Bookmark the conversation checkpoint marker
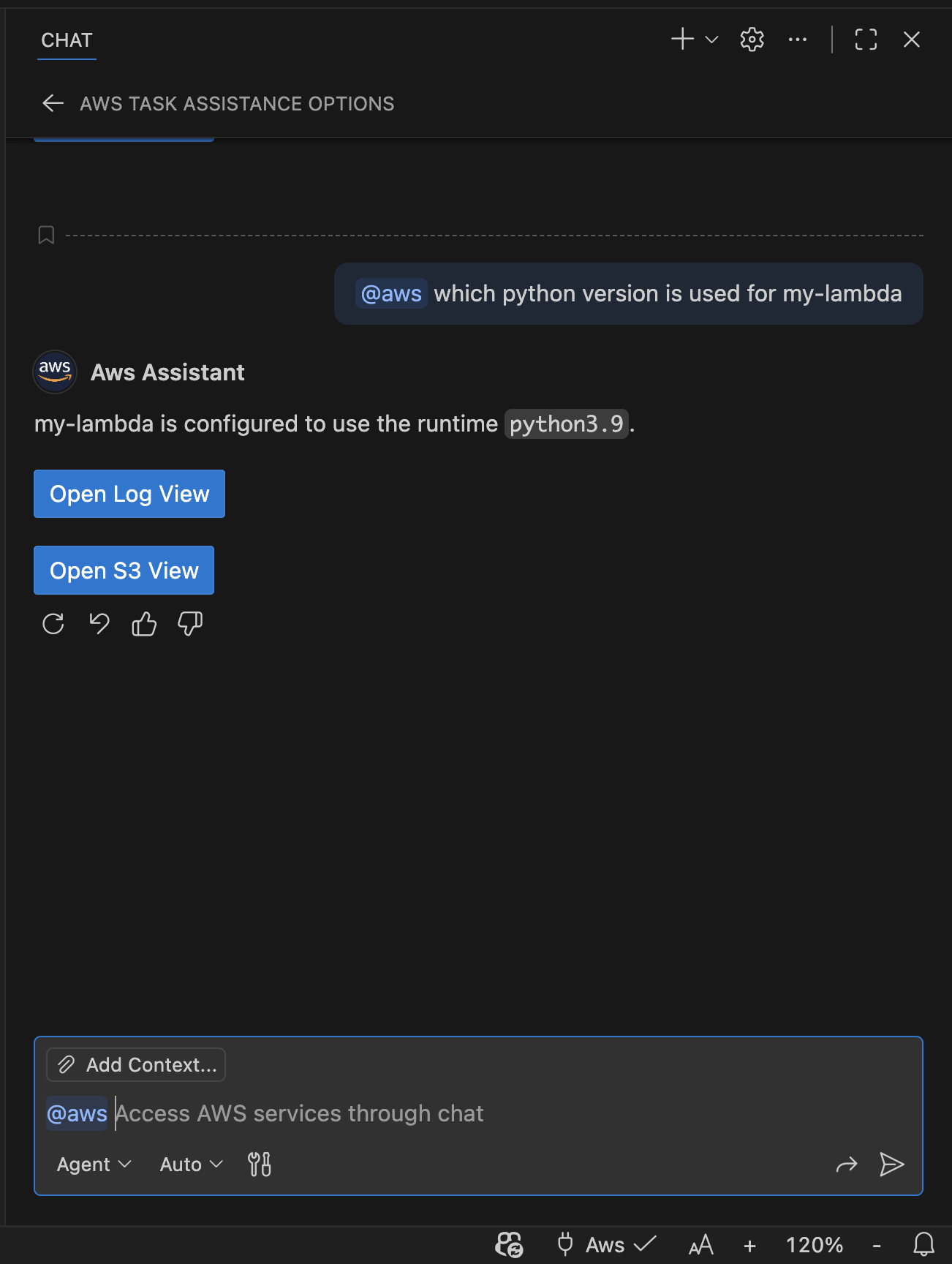This screenshot has width=952, height=1264. point(45,235)
